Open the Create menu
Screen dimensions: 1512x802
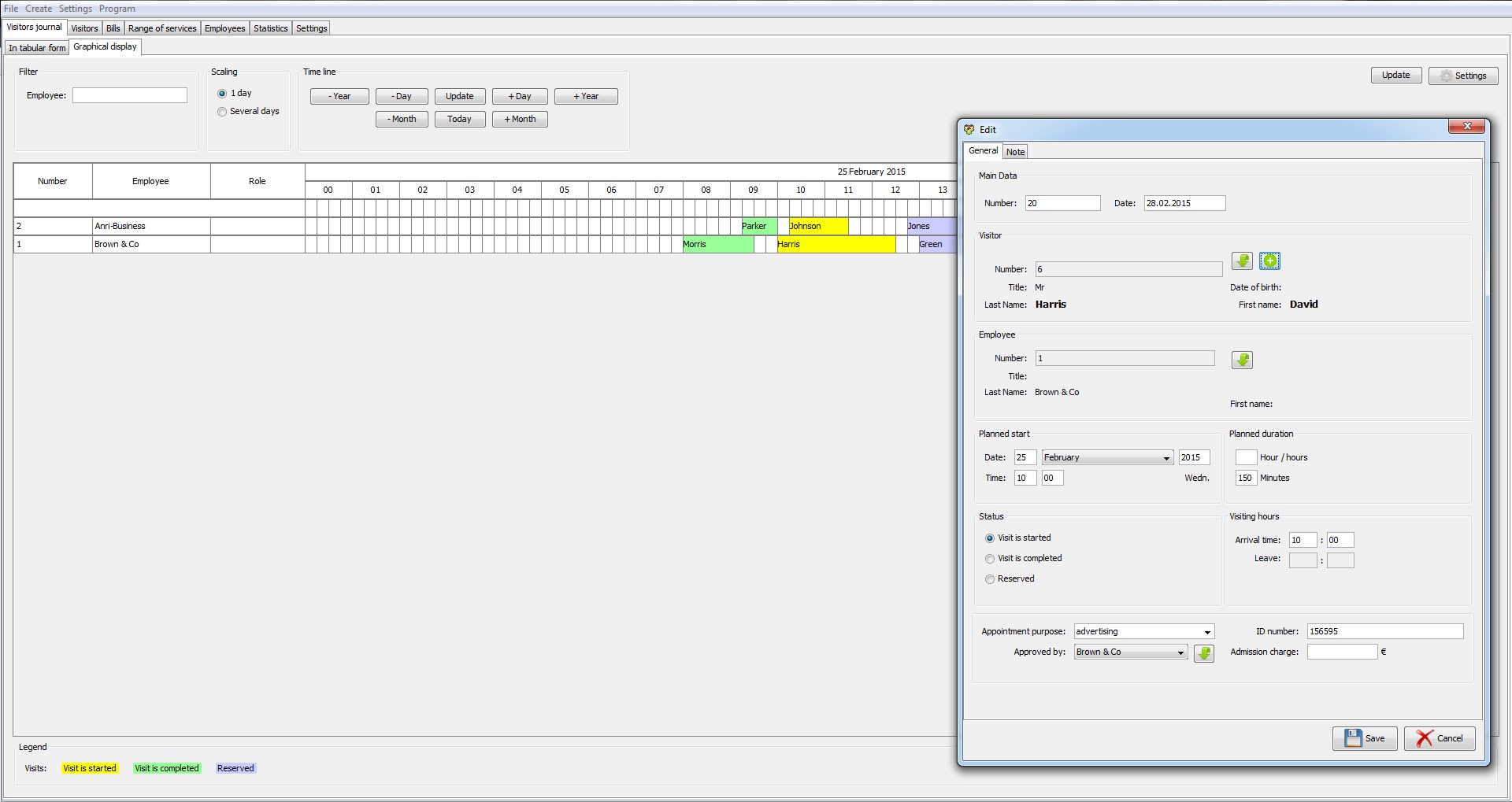[x=39, y=9]
